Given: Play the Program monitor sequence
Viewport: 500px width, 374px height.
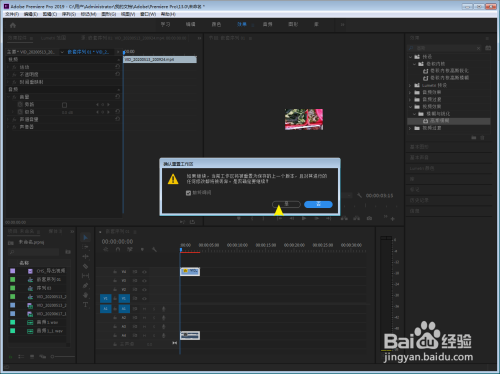Looking at the screenshot, I should tap(304, 218).
